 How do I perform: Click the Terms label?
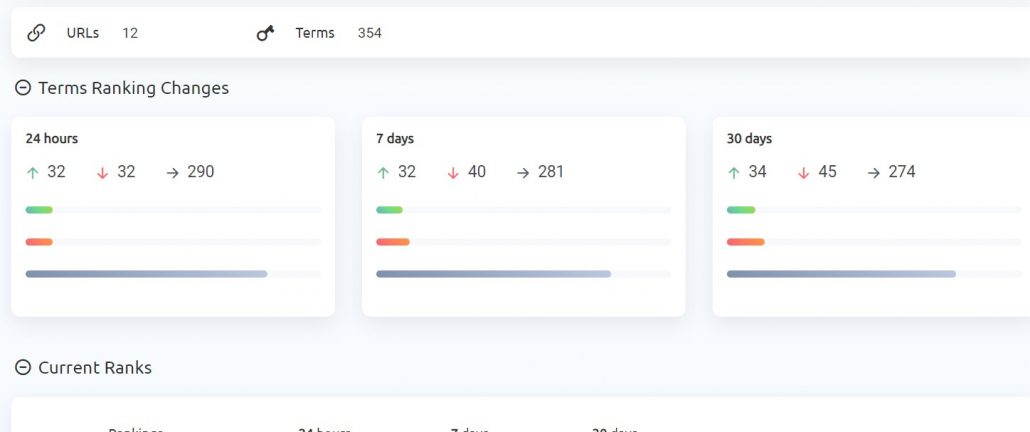tap(315, 33)
